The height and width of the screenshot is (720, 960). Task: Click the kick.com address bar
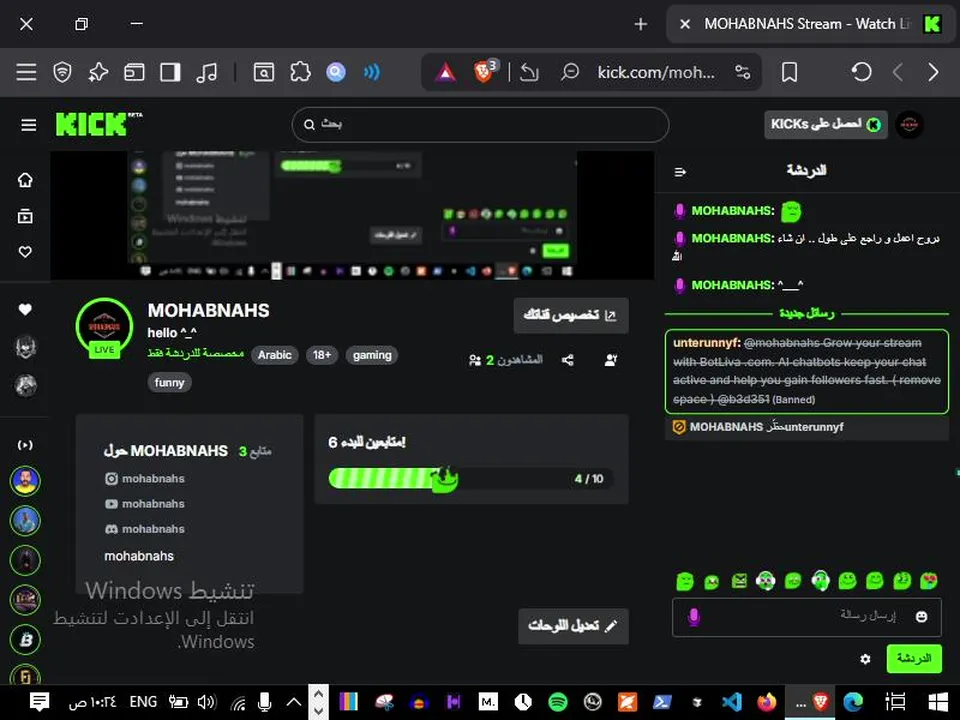(x=656, y=72)
